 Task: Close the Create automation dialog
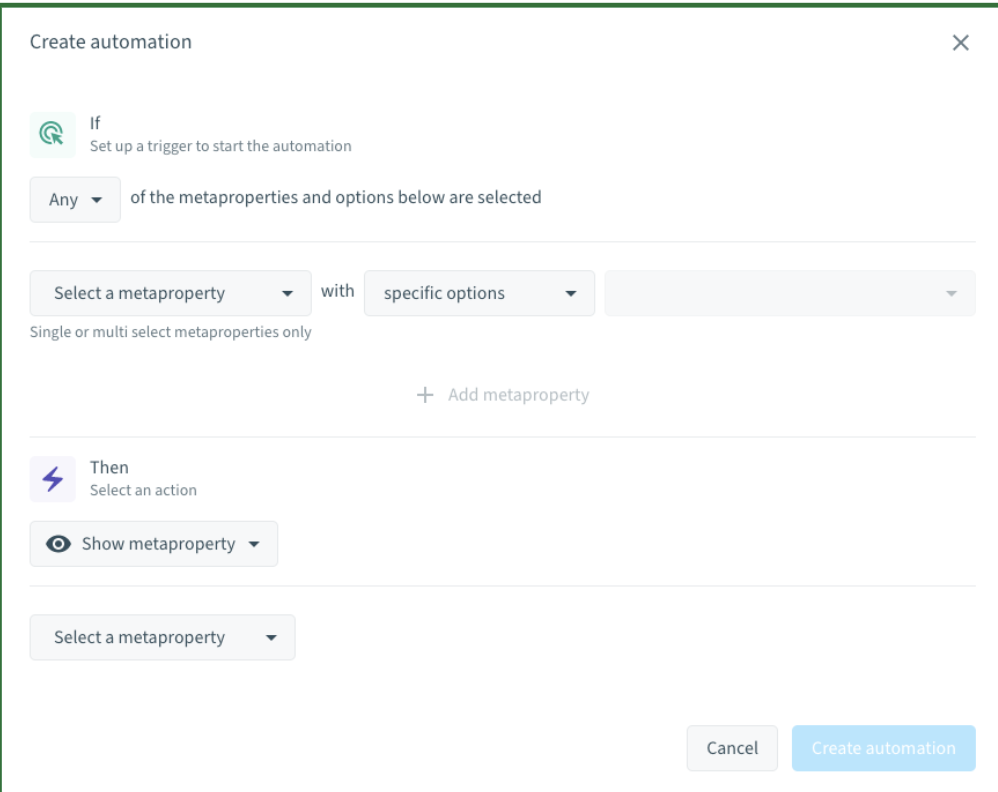pos(960,43)
